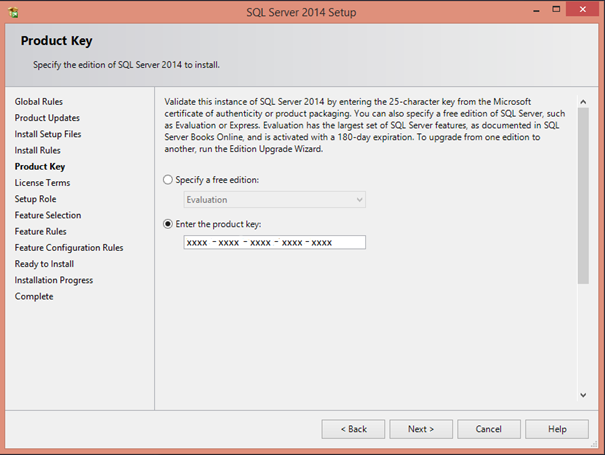
Task: Click the scroll up arrow in description pane
Action: click(583, 102)
